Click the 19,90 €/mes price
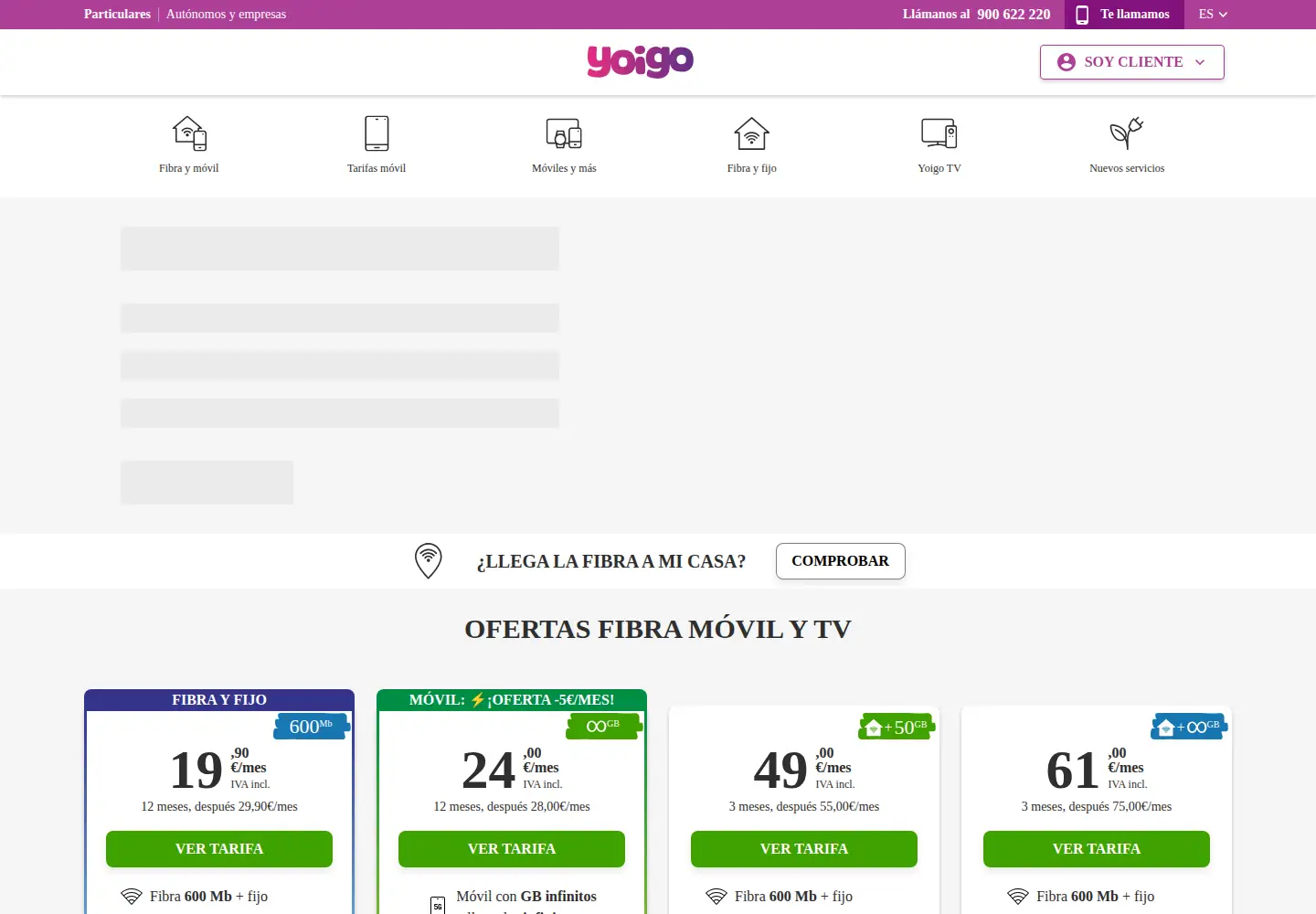The image size is (1316, 914). [219, 770]
